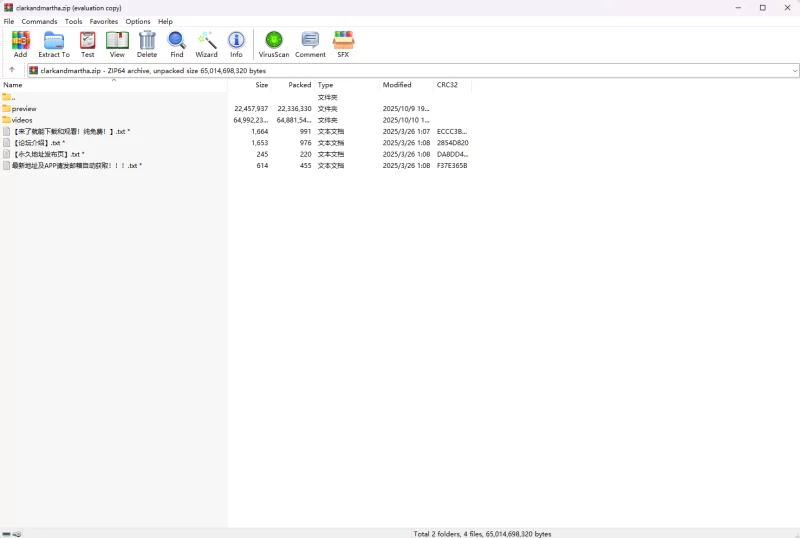Image resolution: width=800 pixels, height=538 pixels.
Task: Run the Test archive tool
Action: pyautogui.click(x=88, y=44)
